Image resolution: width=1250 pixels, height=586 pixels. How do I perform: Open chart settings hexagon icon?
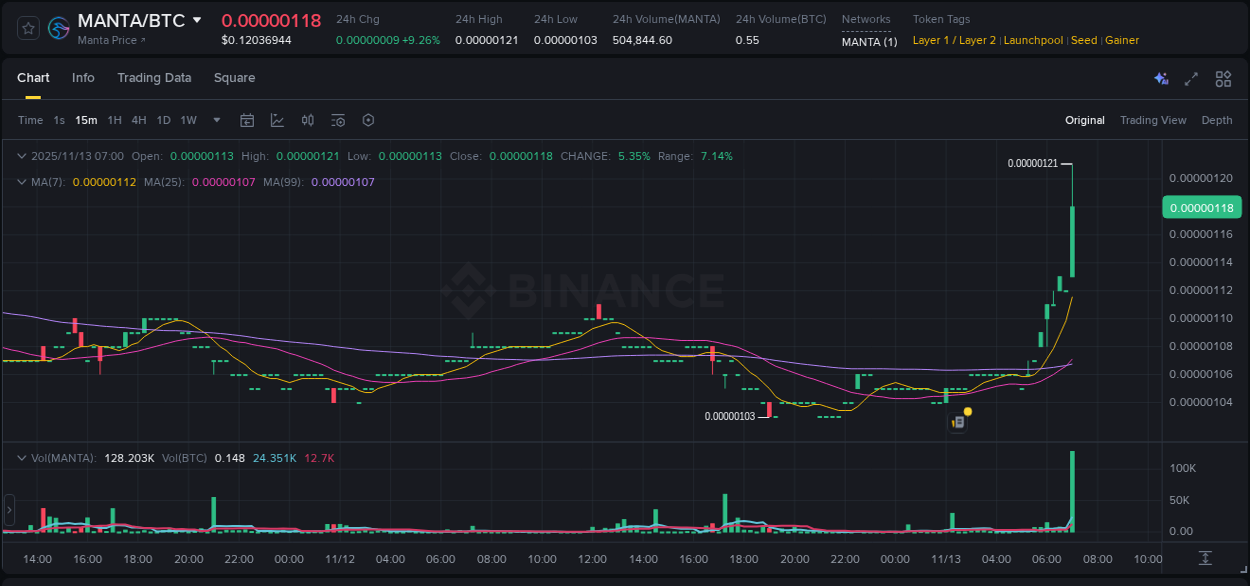[368, 120]
